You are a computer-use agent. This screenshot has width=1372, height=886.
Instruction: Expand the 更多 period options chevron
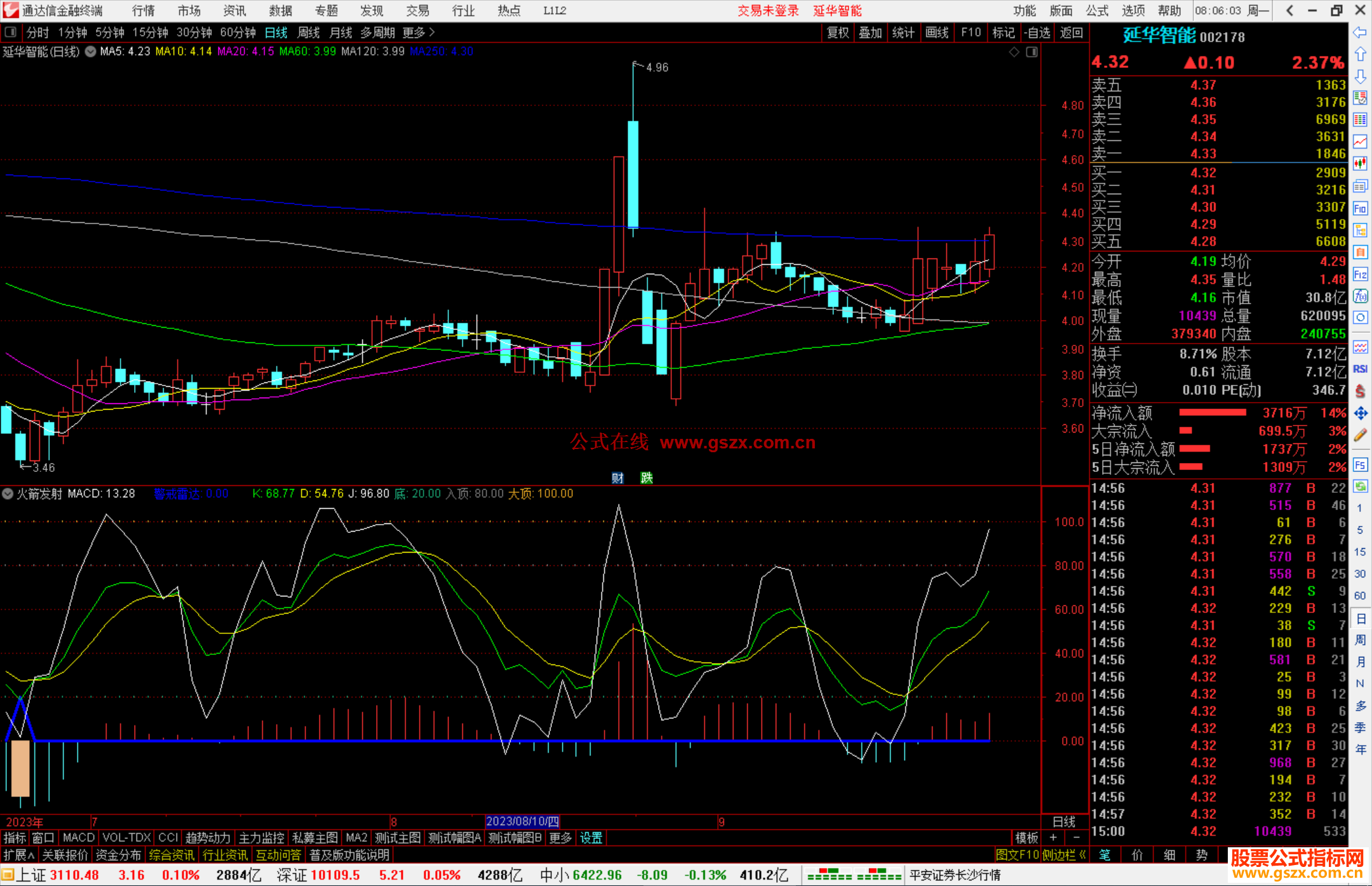coord(432,32)
